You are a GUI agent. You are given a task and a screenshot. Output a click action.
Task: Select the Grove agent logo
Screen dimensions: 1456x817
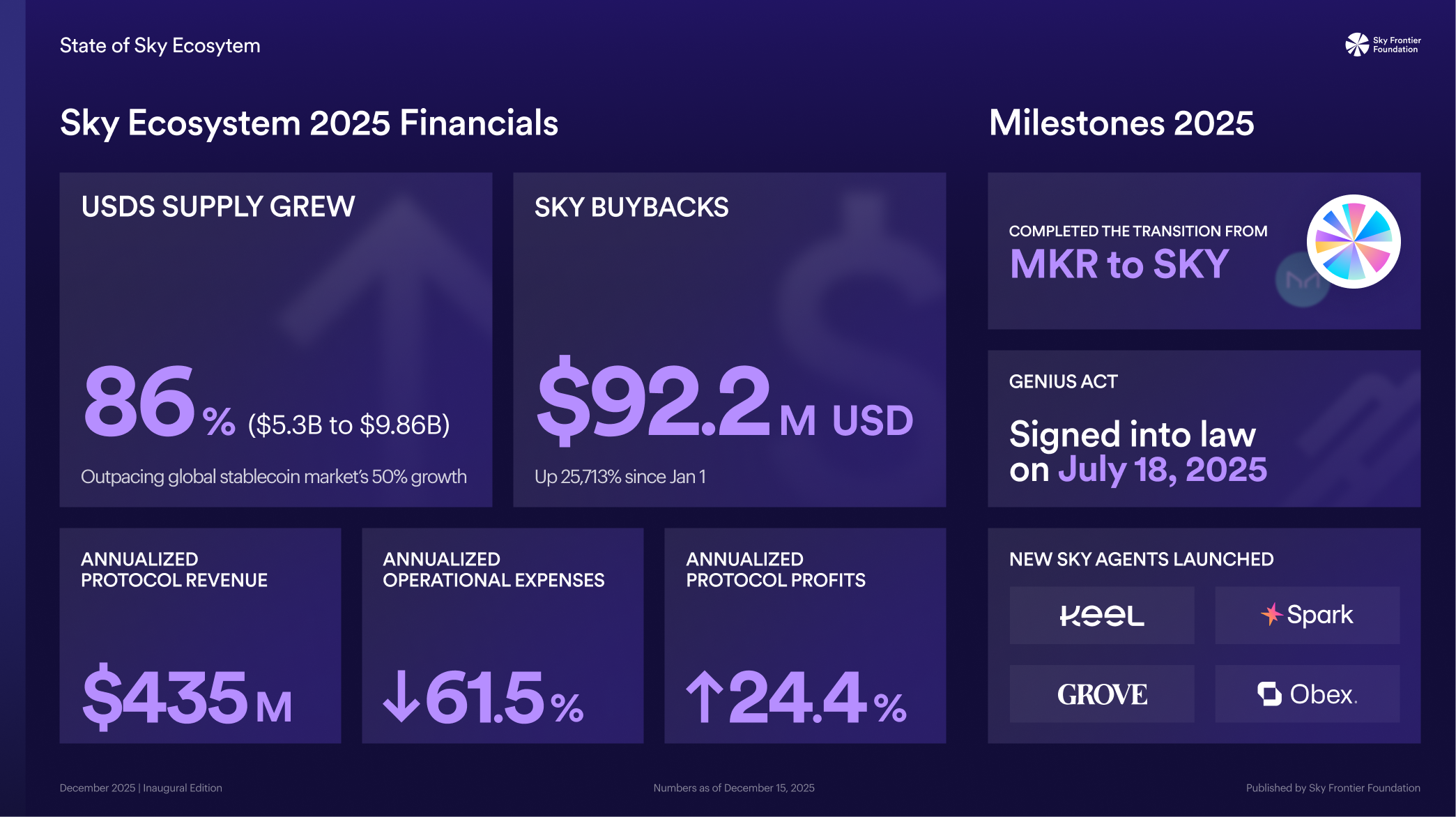(x=1101, y=694)
